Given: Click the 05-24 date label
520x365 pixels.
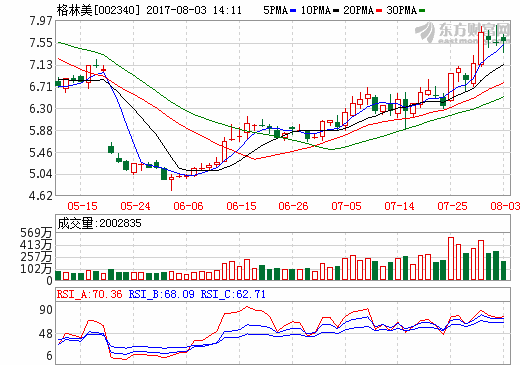Looking at the screenshot, I should [x=135, y=206].
